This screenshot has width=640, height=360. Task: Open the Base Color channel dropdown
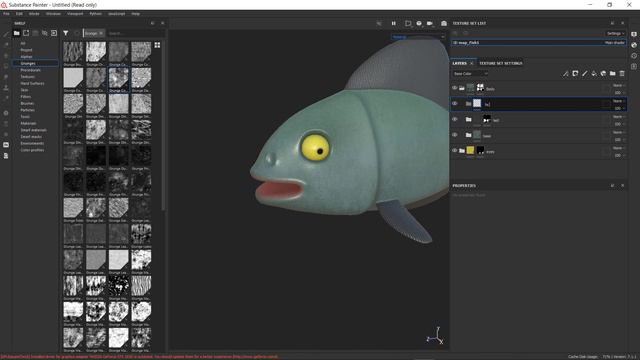470,73
